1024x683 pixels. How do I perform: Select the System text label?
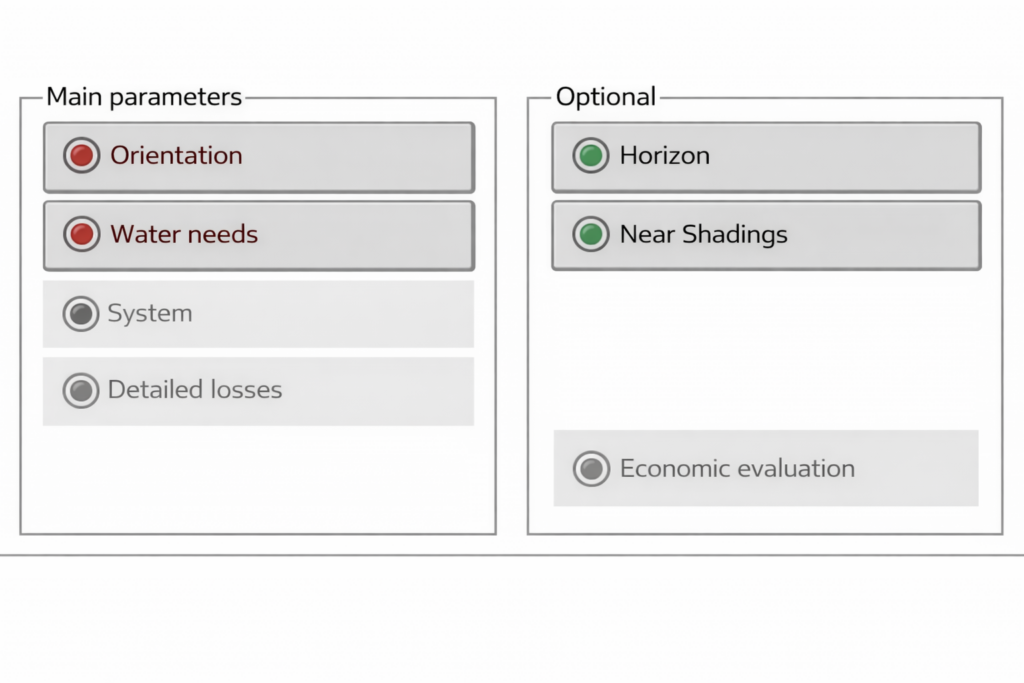[x=150, y=314]
